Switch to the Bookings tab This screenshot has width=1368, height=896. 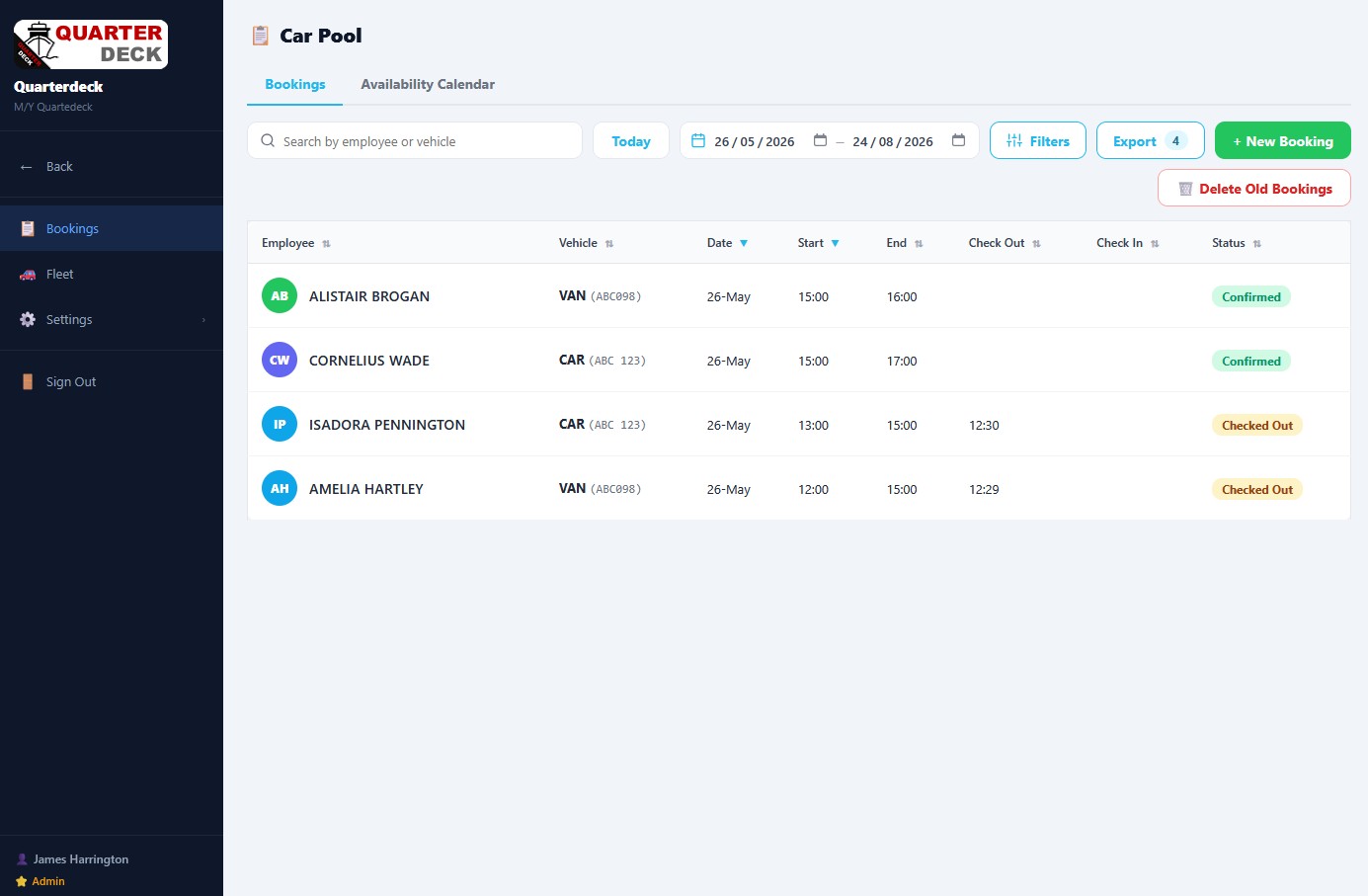[x=295, y=84]
